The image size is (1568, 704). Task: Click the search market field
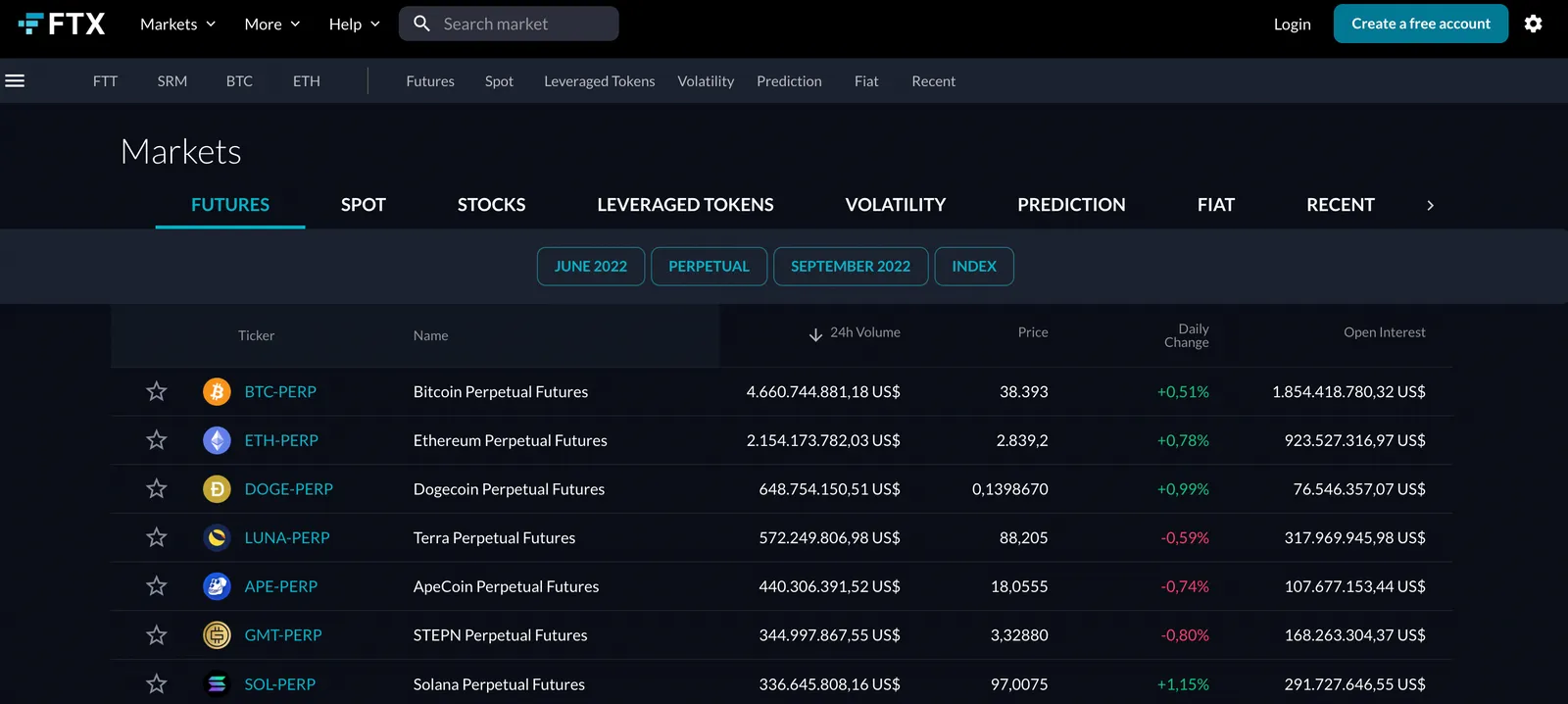tap(509, 24)
